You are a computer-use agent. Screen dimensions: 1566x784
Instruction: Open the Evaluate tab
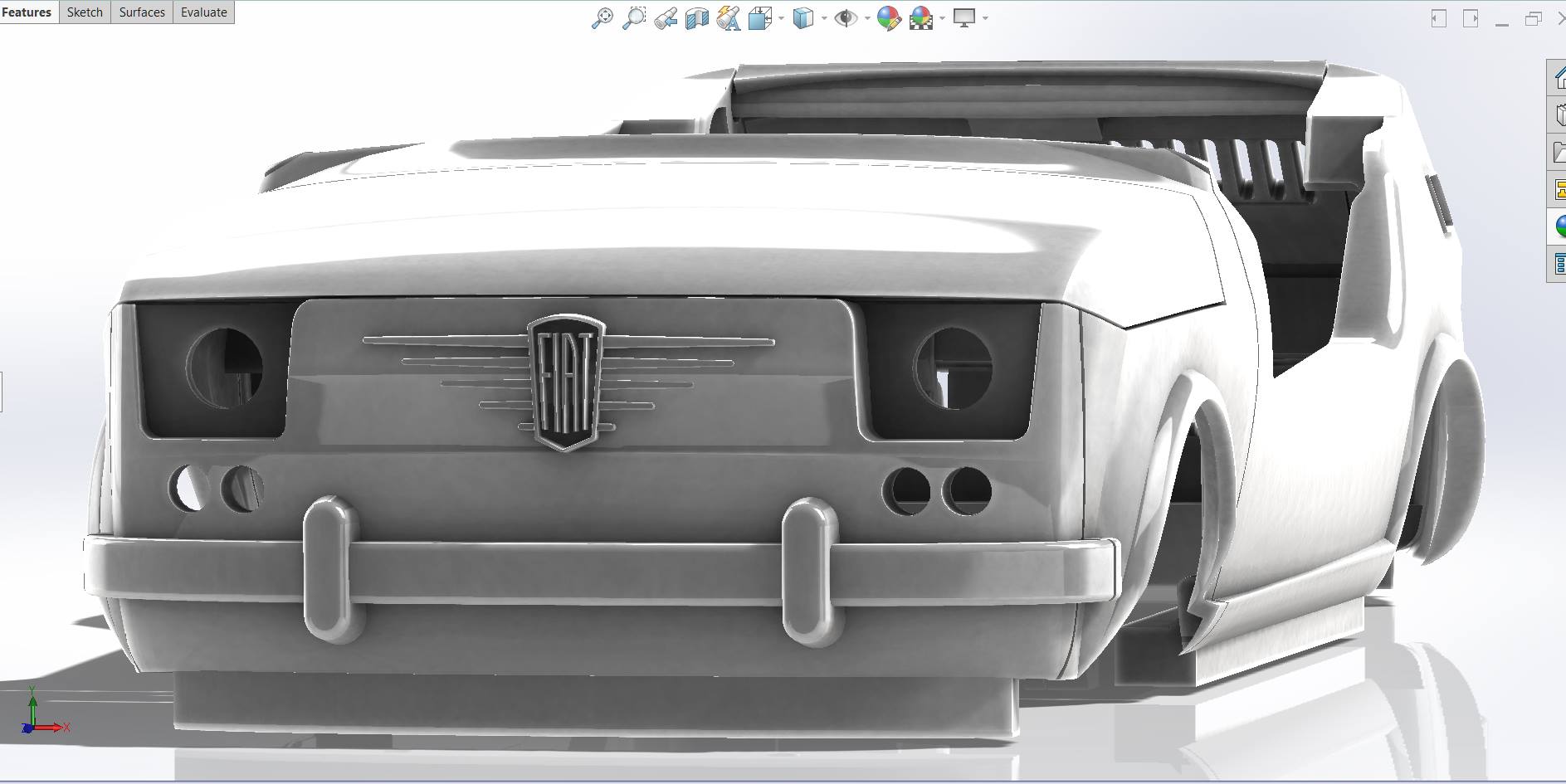tap(204, 12)
